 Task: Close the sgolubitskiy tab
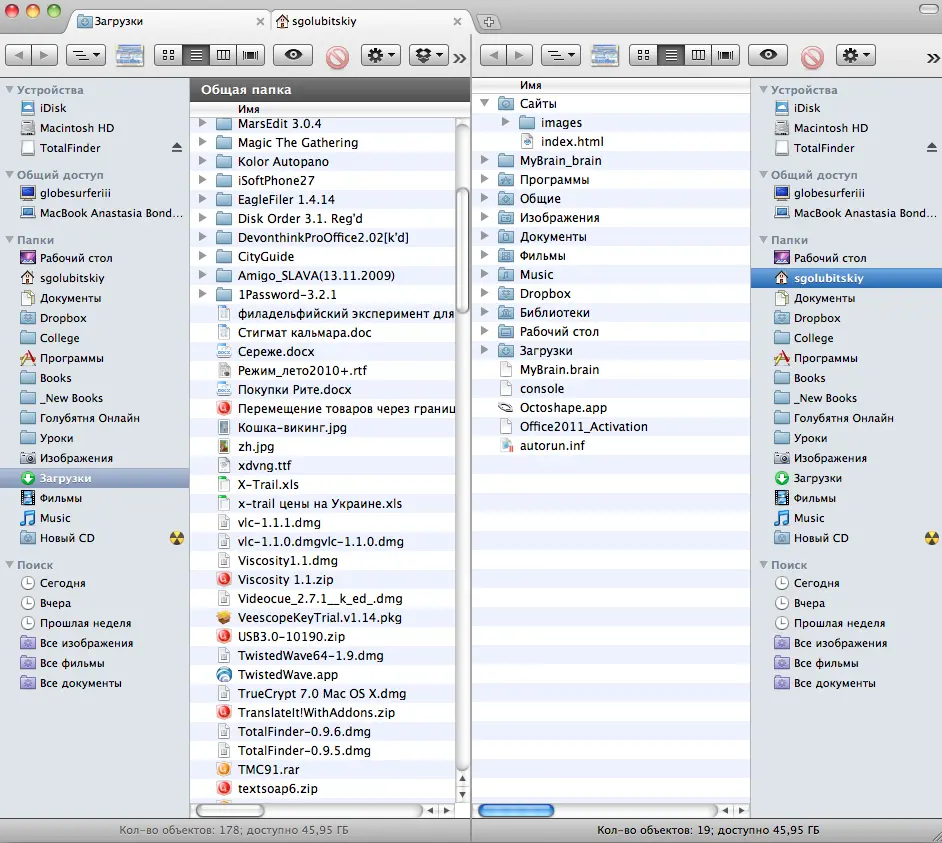coord(457,22)
